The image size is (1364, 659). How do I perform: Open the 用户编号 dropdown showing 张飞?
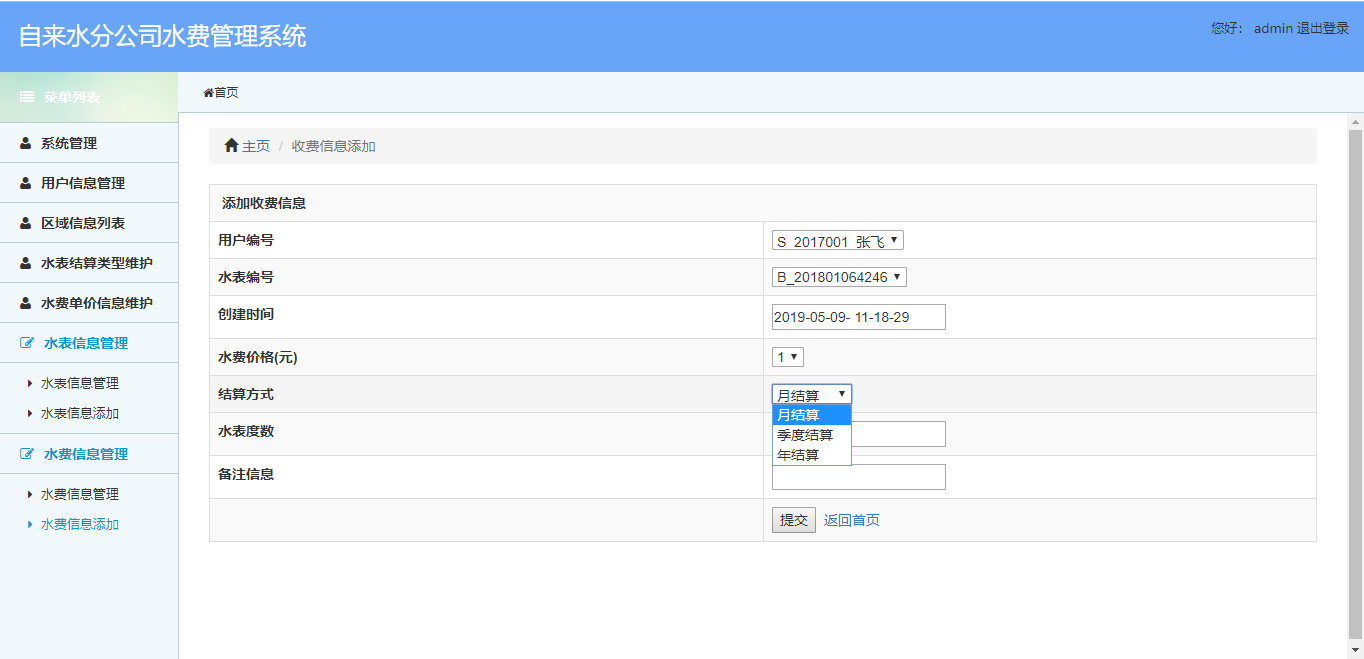(x=837, y=239)
